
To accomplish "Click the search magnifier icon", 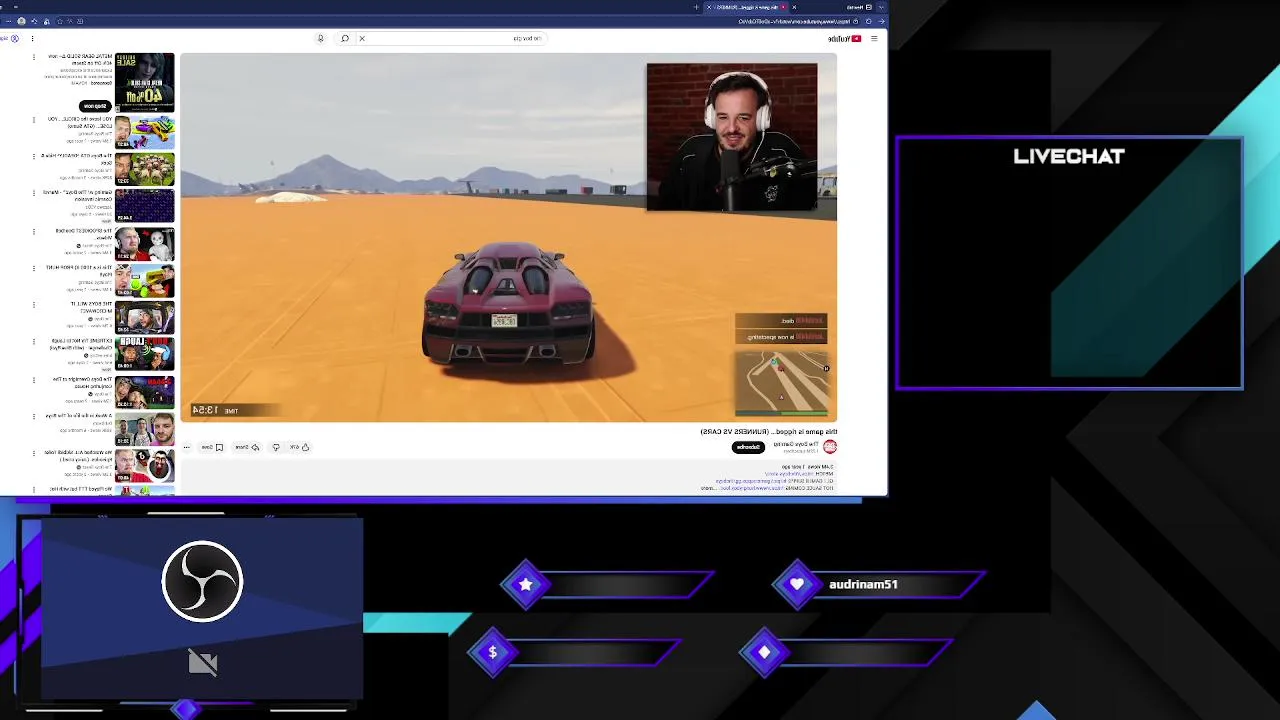I will tap(345, 38).
